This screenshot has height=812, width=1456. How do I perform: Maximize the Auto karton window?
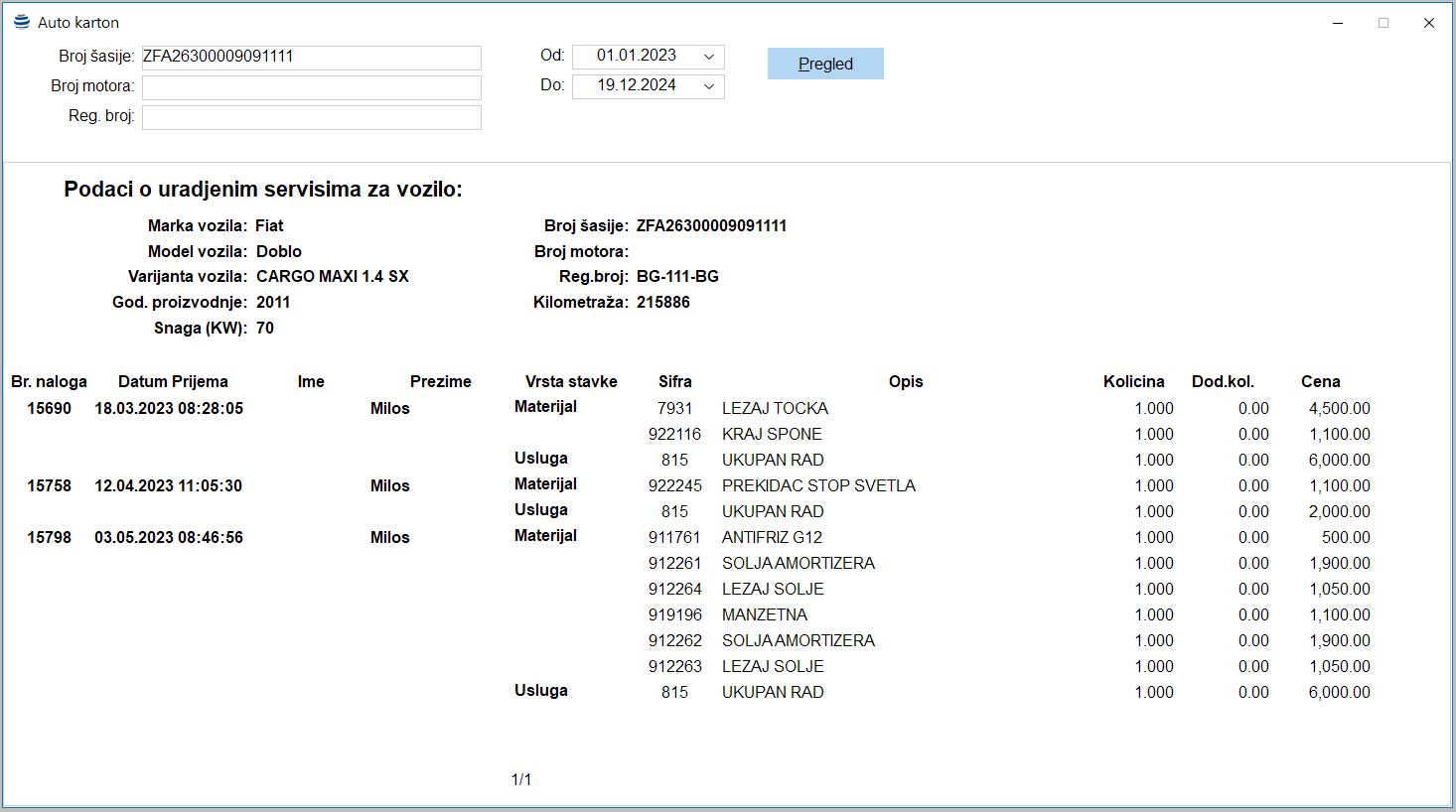pos(1383,23)
